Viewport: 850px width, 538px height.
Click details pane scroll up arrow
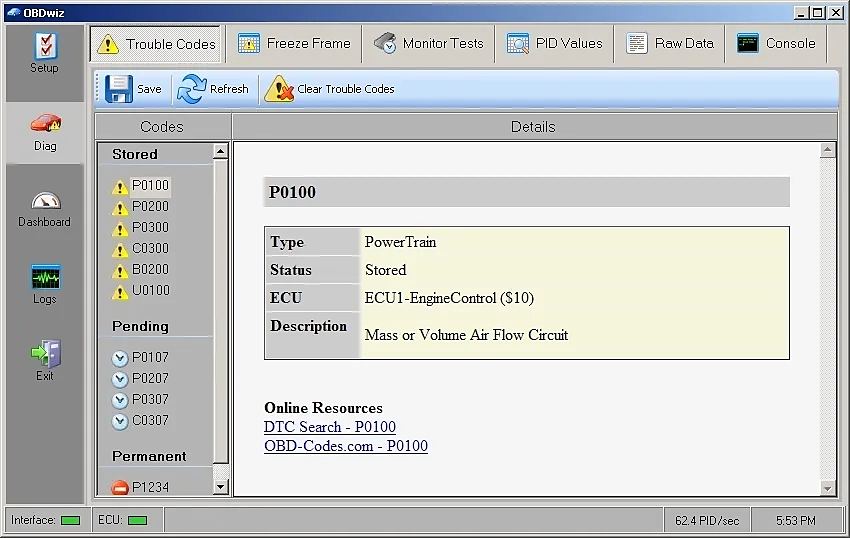[827, 150]
